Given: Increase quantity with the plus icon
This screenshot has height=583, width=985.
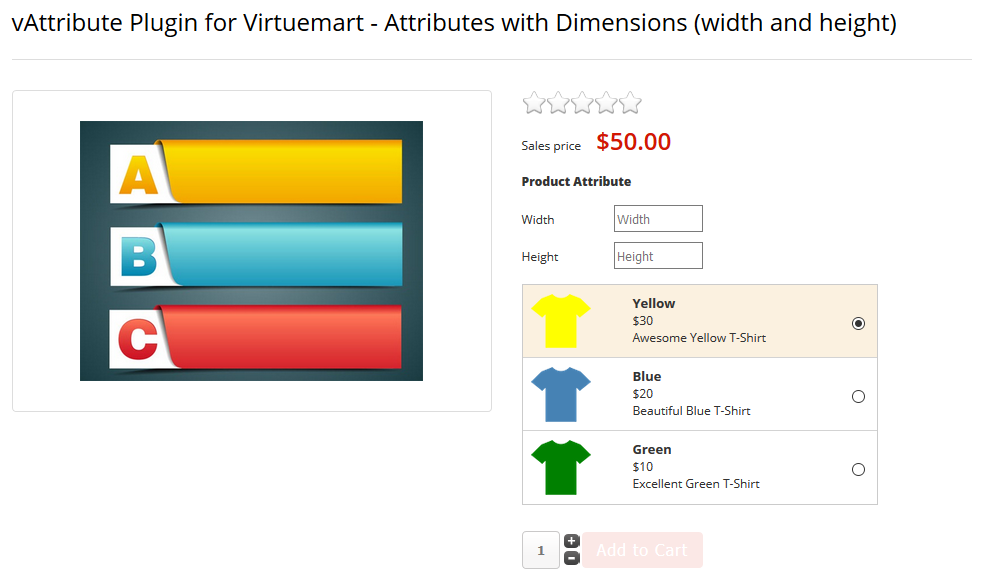Looking at the screenshot, I should tap(572, 541).
